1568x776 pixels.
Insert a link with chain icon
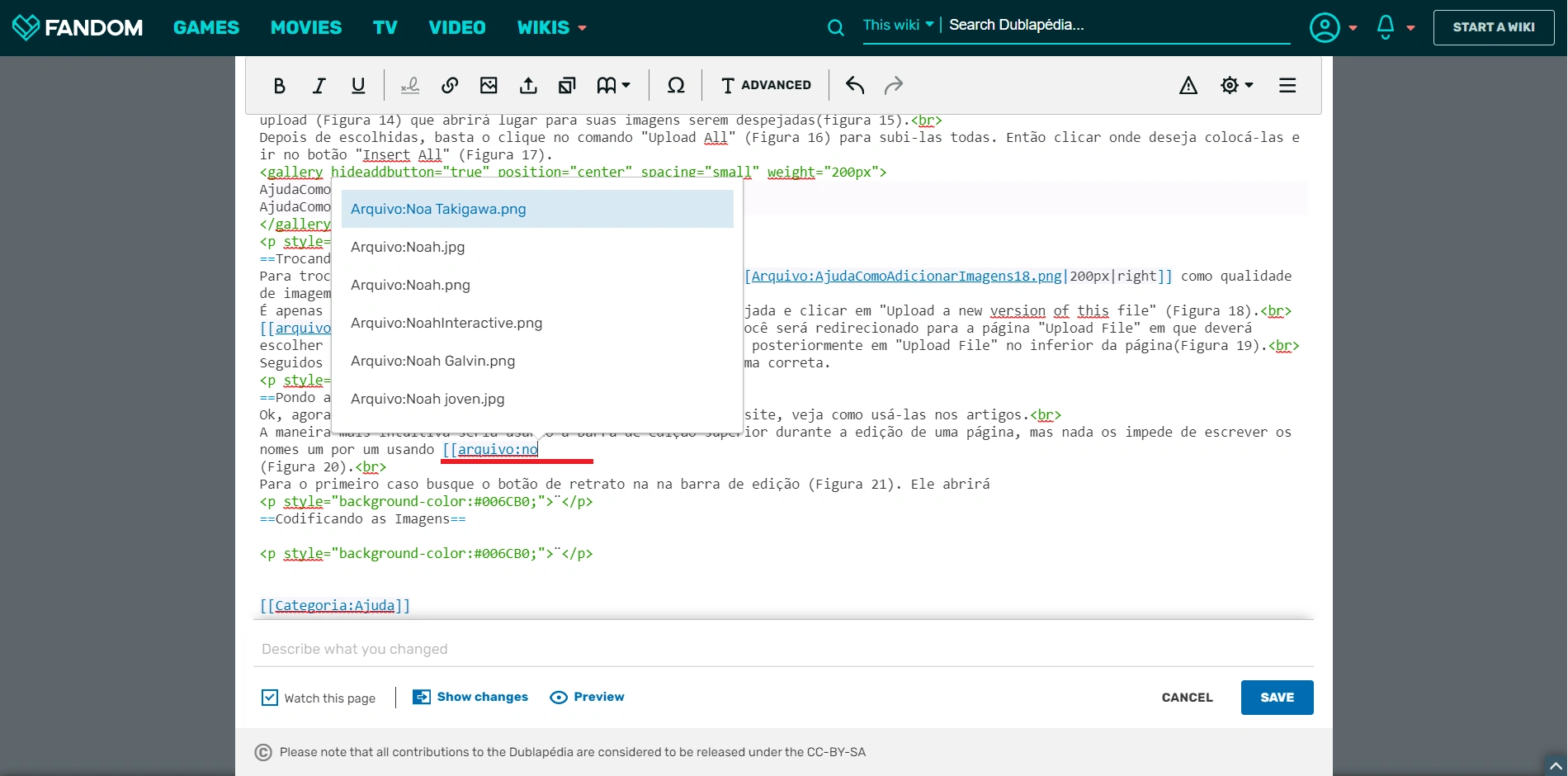[x=450, y=85]
